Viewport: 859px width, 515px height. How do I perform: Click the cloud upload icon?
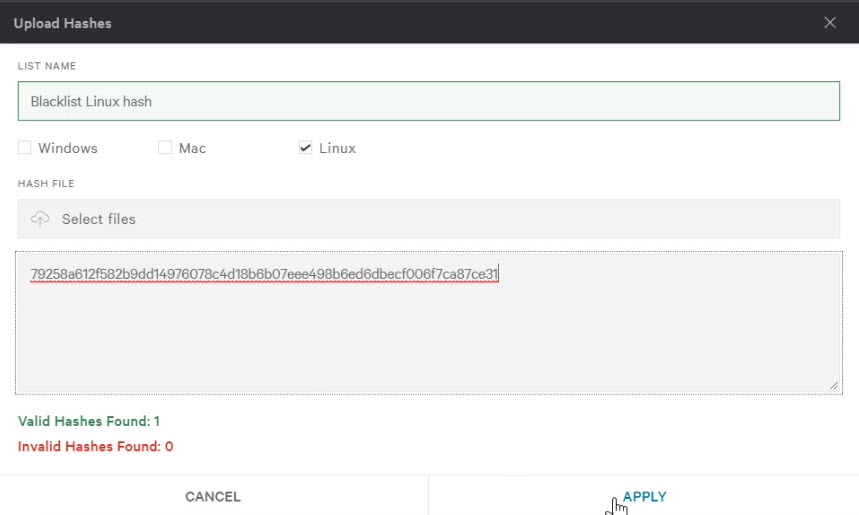coord(40,219)
